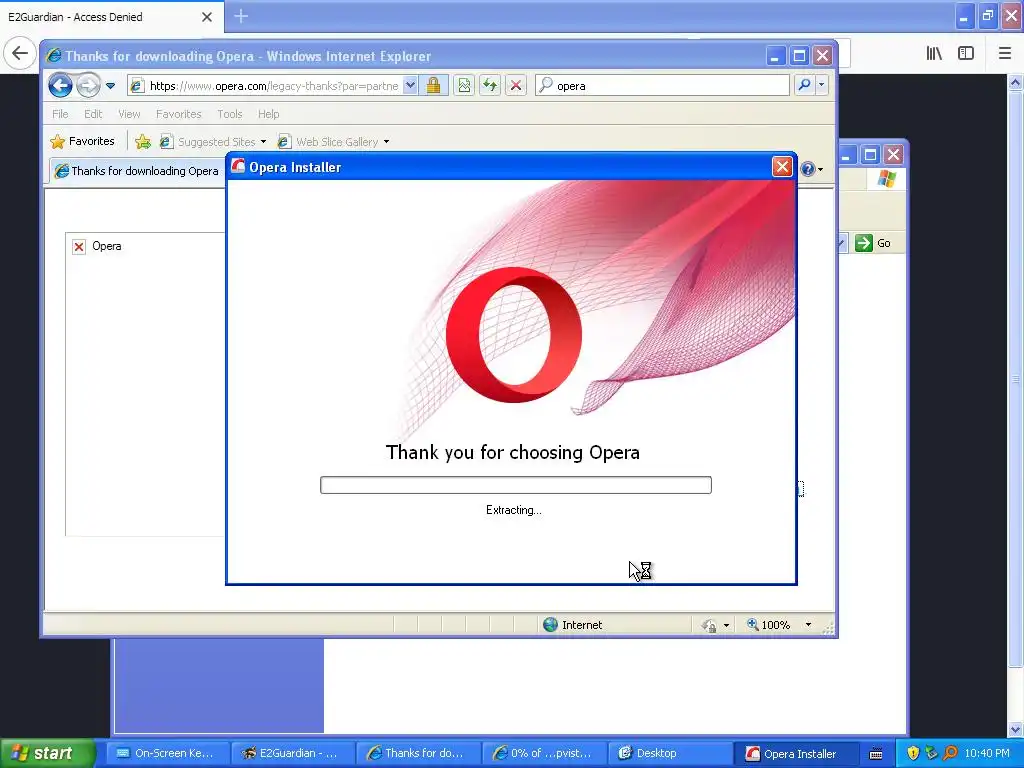Switch to E2Guardian taskbar item

click(x=293, y=753)
